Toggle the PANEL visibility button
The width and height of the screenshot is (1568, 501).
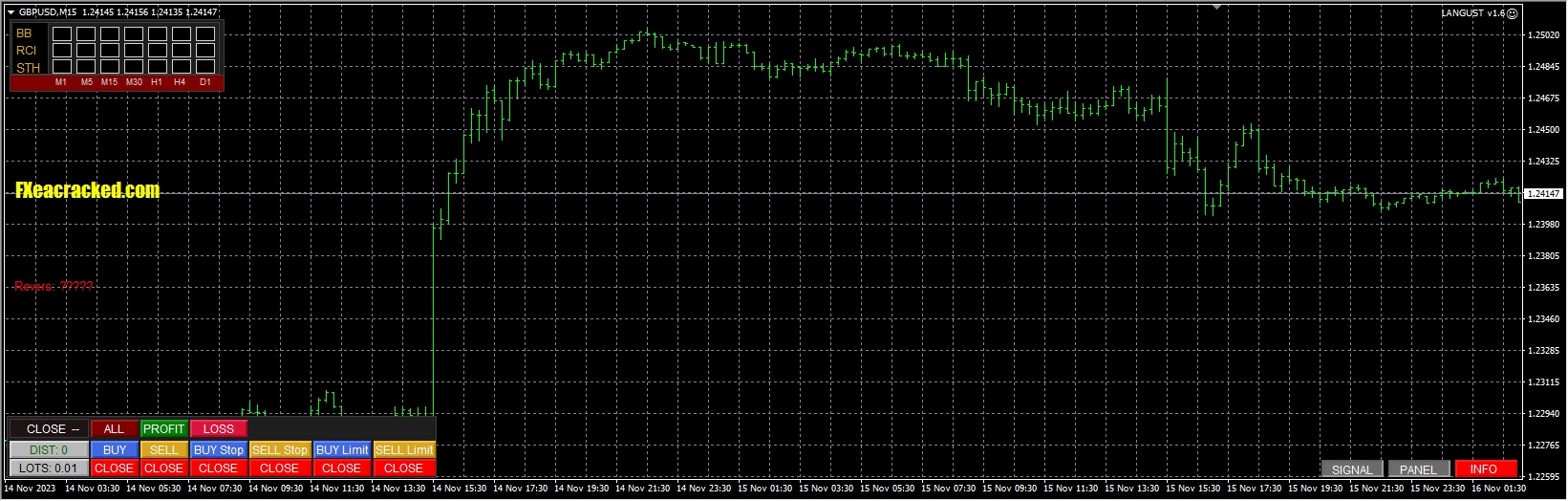1418,469
